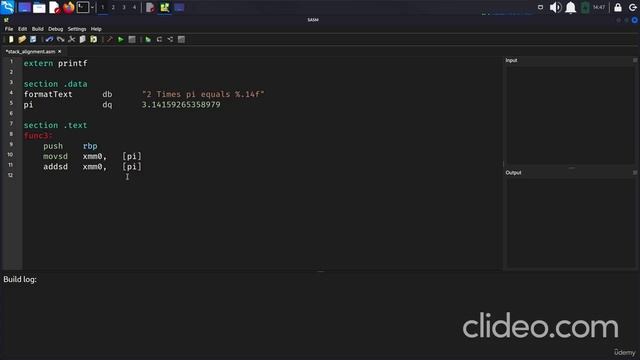The width and height of the screenshot is (640, 360).
Task: Click inside the Input text area
Action: pos(570,115)
